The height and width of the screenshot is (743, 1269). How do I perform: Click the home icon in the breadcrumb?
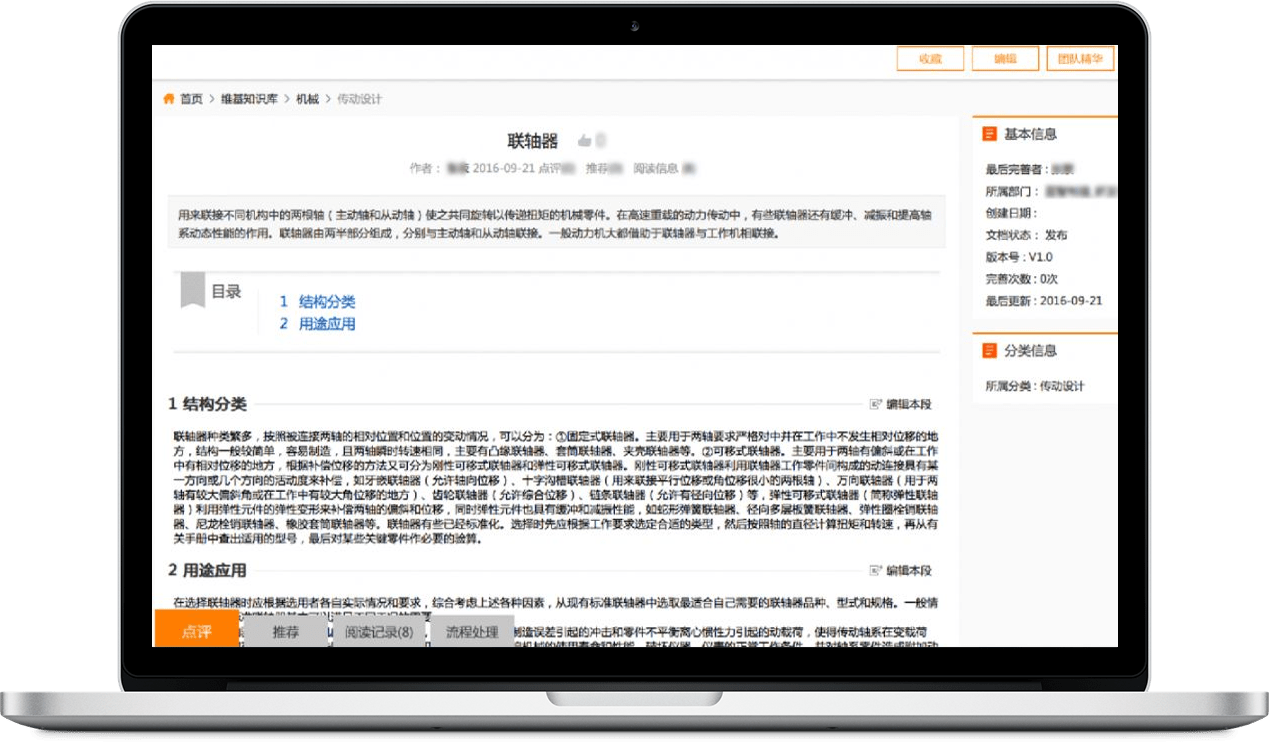(x=169, y=99)
